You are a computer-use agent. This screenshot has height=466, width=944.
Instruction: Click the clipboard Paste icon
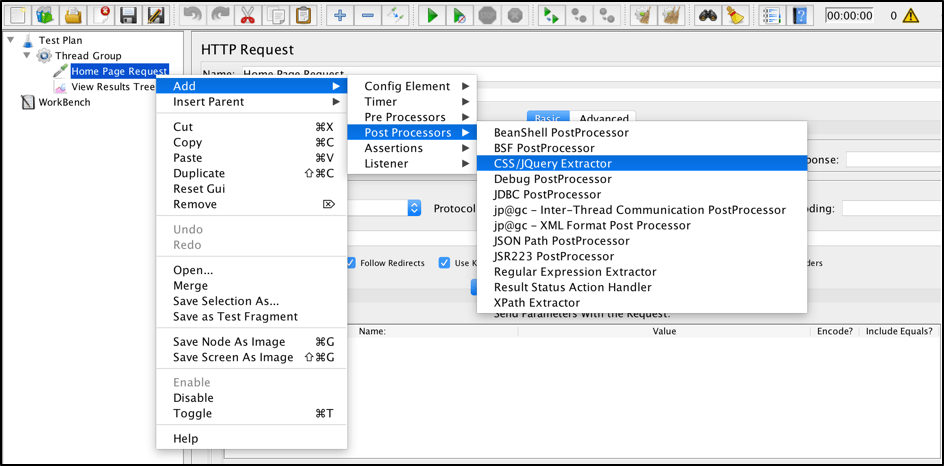(x=304, y=15)
